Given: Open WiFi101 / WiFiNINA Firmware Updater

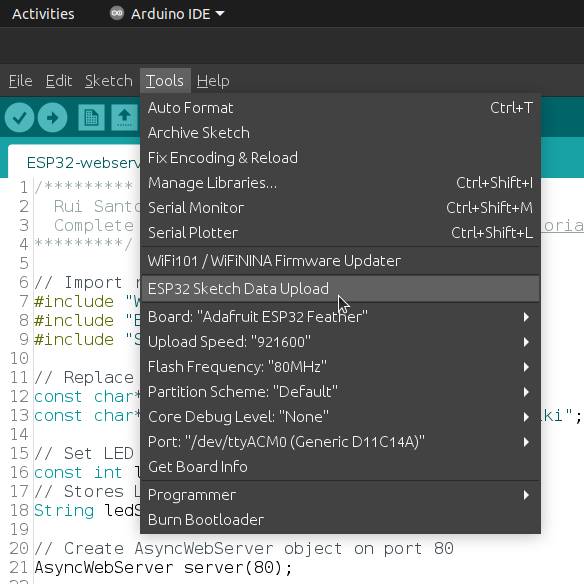Looking at the screenshot, I should 340,261.
